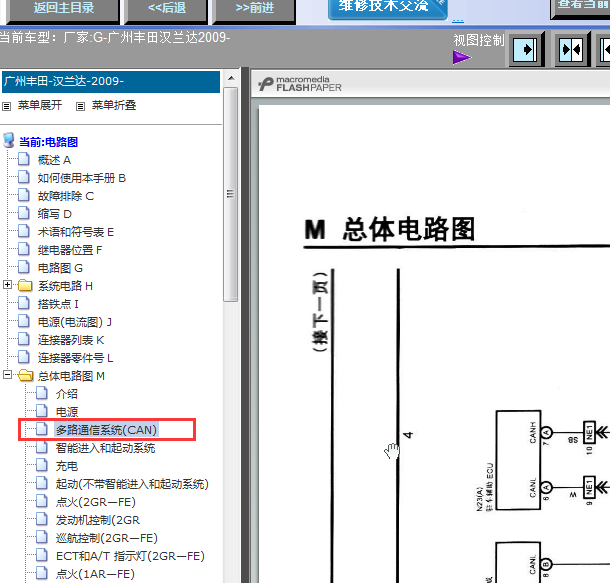Select the 广州丰田-汉兰达-2009- header
Viewport: 610px width, 583px height.
click(111, 81)
